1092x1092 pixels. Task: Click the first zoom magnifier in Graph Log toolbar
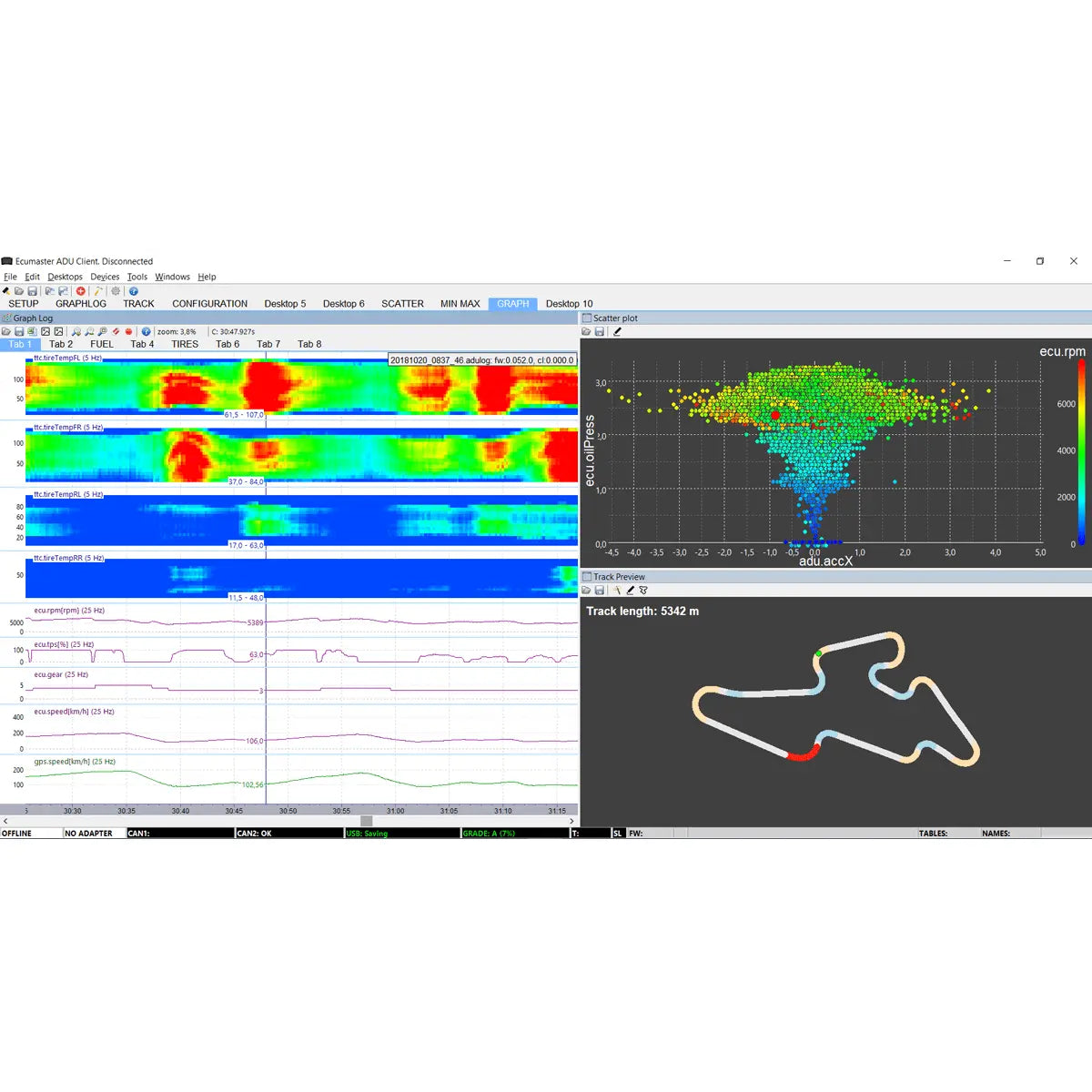[x=76, y=332]
